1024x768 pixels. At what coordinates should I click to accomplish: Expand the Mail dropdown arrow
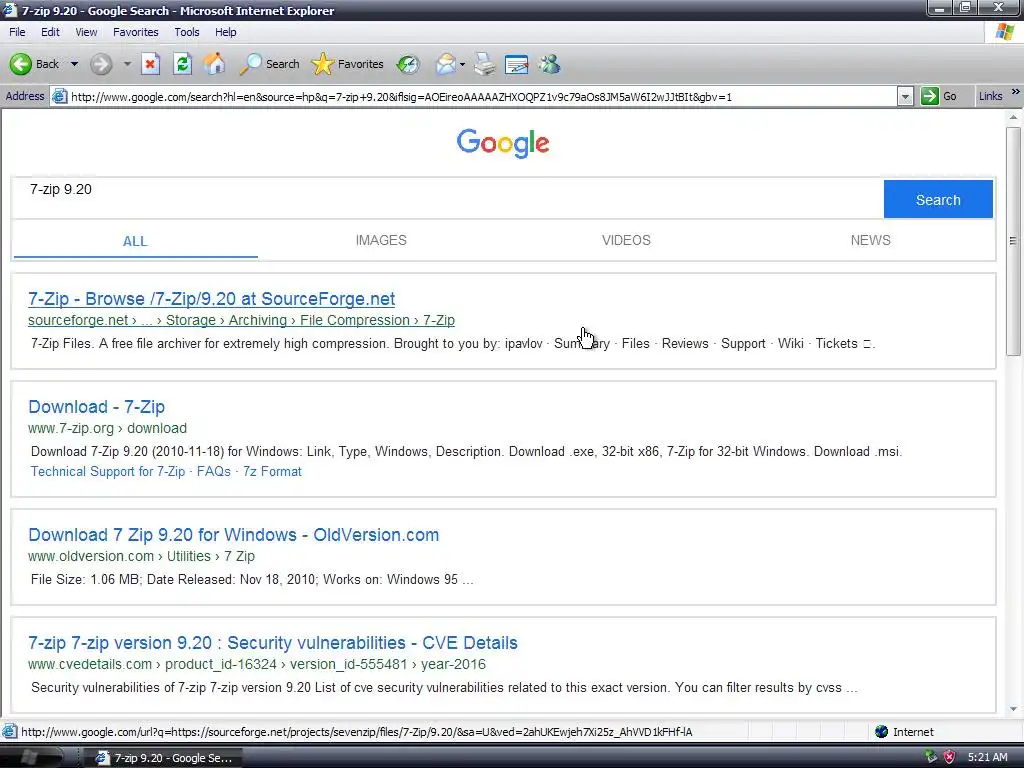click(x=462, y=64)
